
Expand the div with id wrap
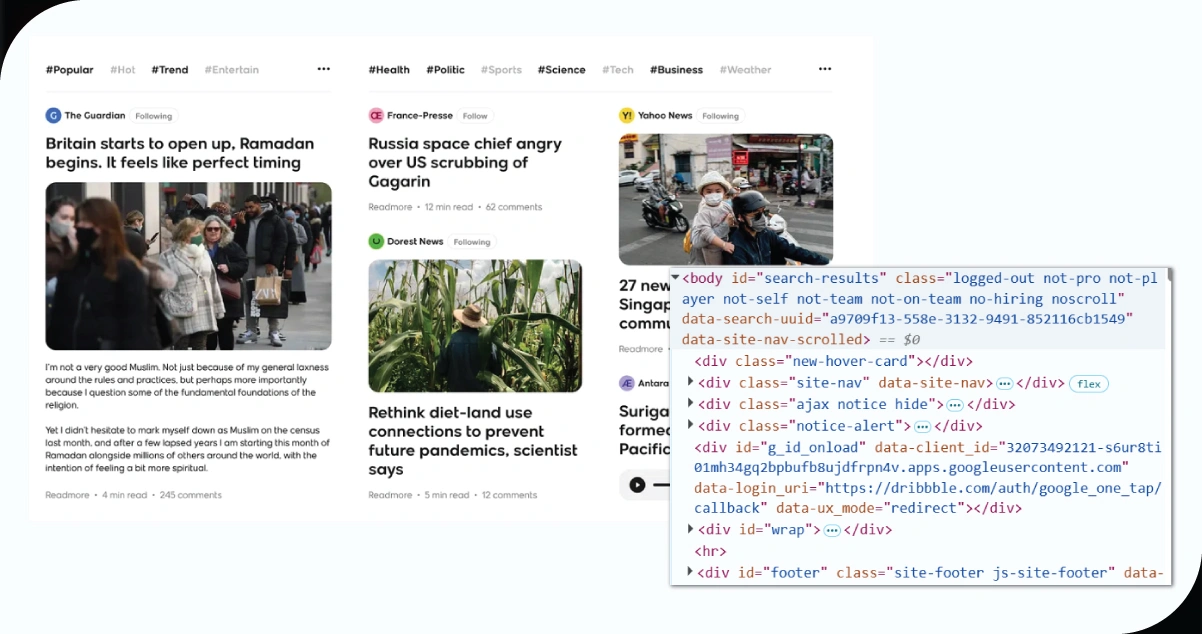(690, 529)
